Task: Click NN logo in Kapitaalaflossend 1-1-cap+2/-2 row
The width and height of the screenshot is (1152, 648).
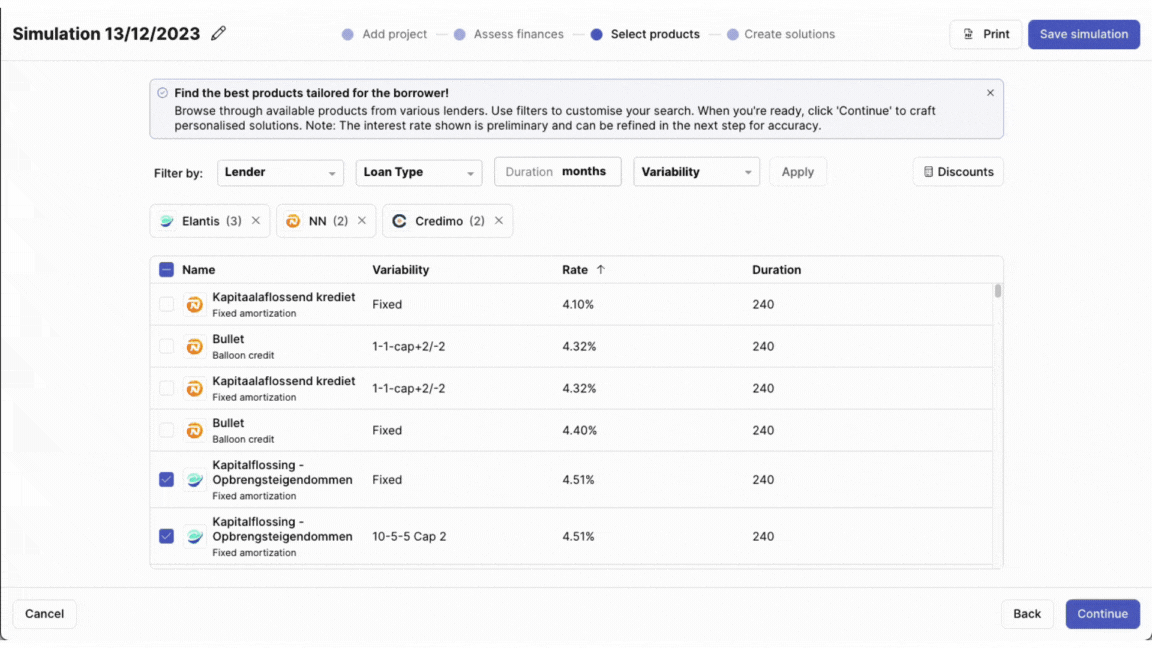Action: (x=194, y=388)
